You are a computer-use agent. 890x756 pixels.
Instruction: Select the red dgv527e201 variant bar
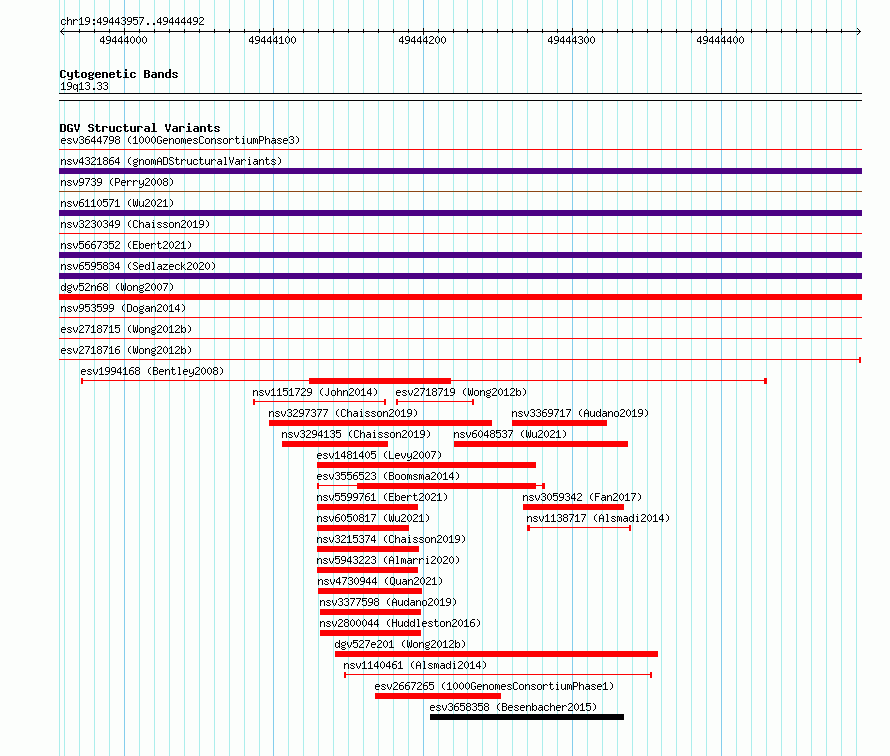click(x=497, y=654)
